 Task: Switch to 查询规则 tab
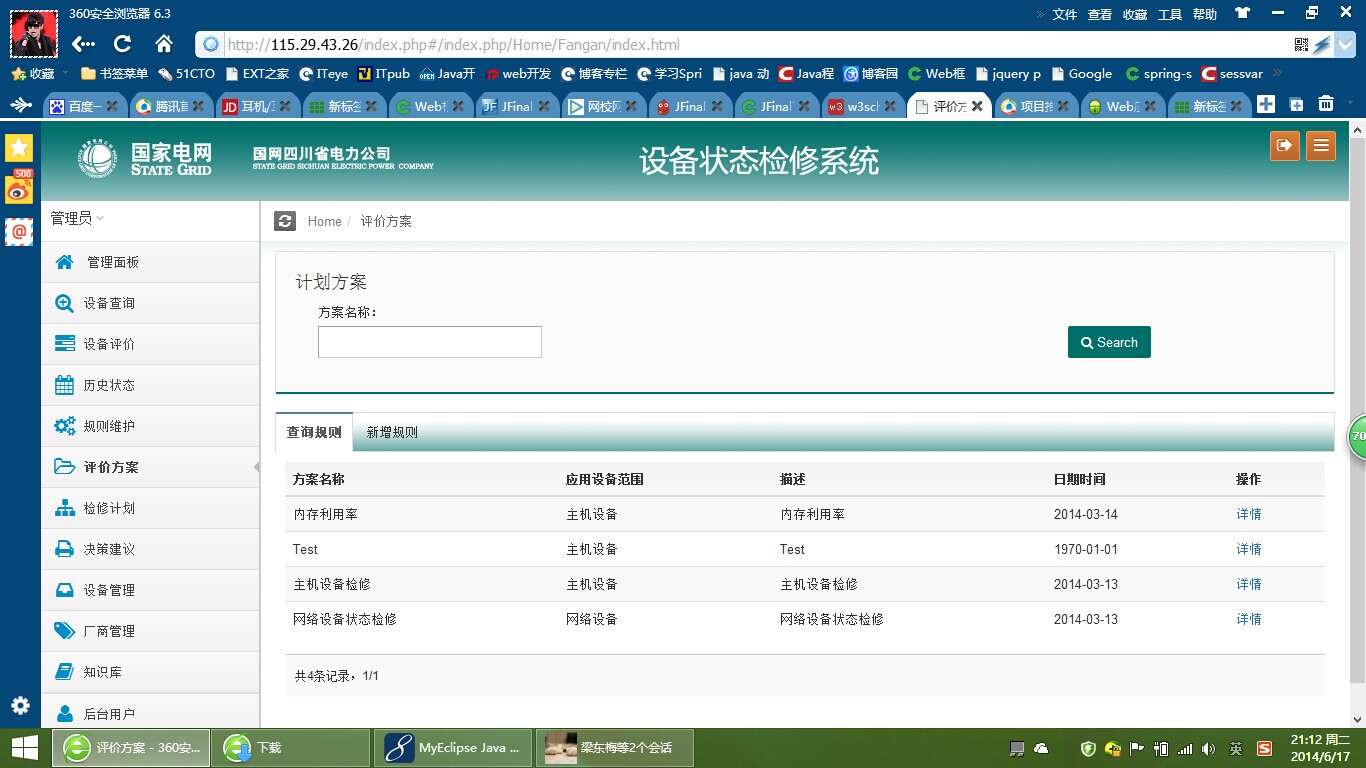tap(314, 432)
